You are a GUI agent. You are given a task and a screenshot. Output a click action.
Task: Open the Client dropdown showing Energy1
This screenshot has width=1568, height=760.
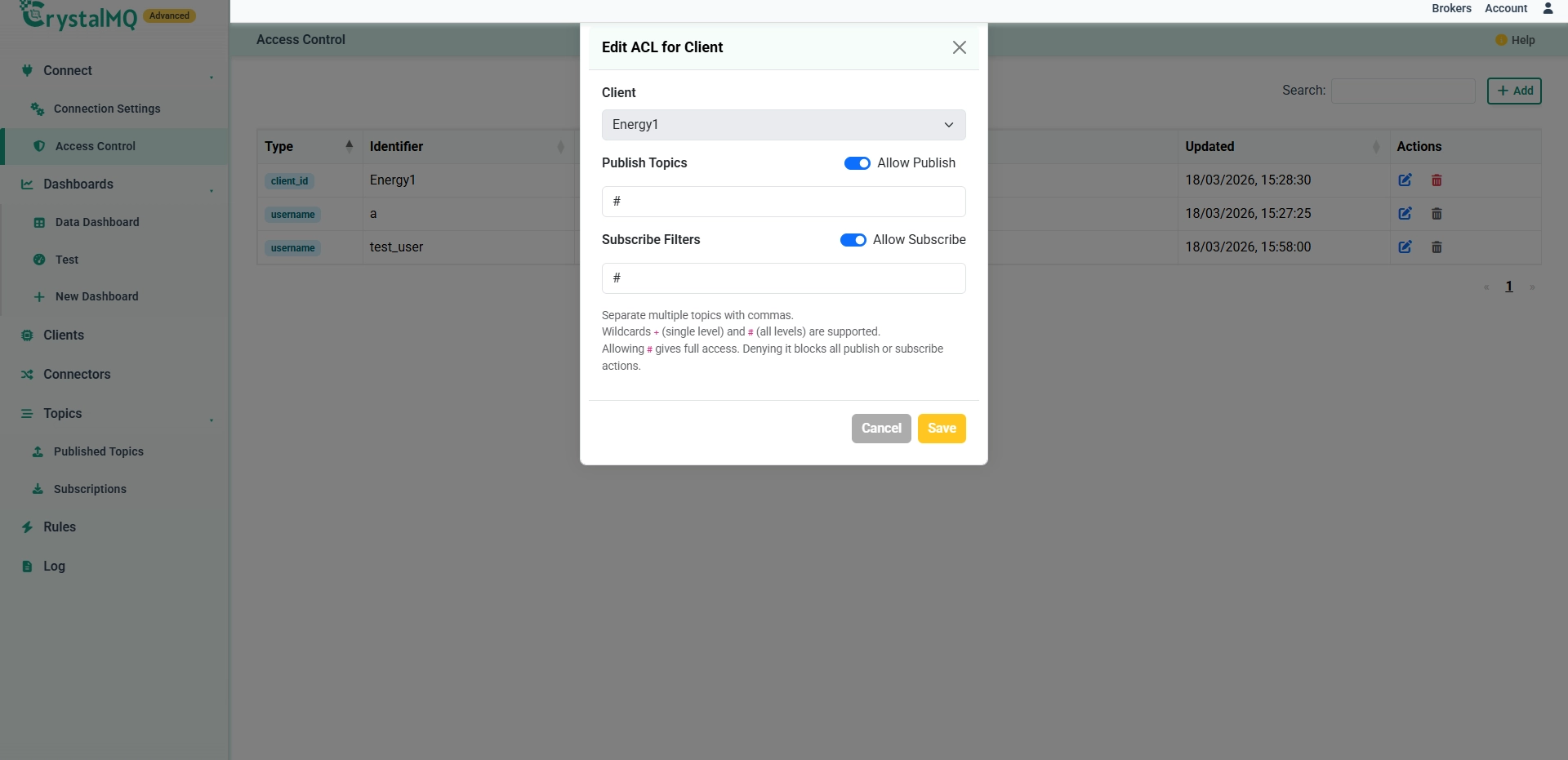pos(783,125)
